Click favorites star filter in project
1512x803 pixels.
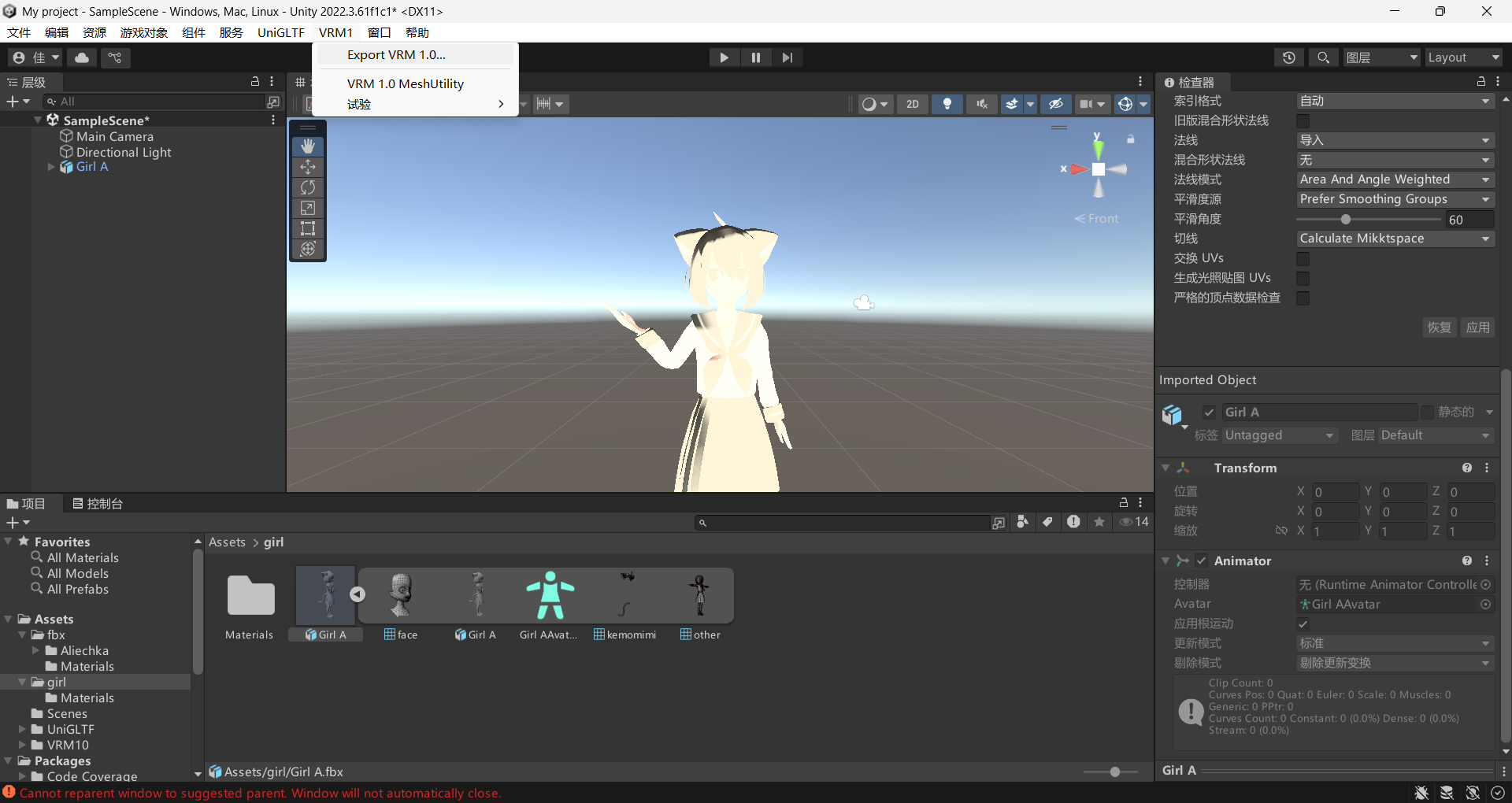coord(1099,522)
